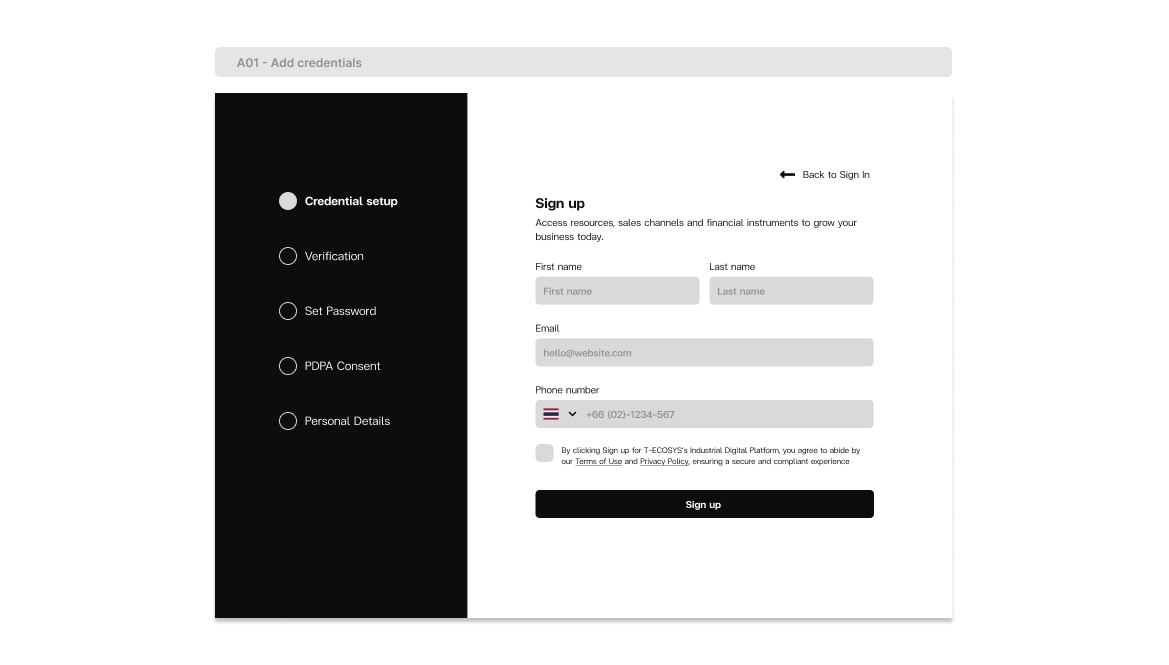This screenshot has height=665, width=1169.
Task: Click the Personal Details step circle
Action: 288,421
